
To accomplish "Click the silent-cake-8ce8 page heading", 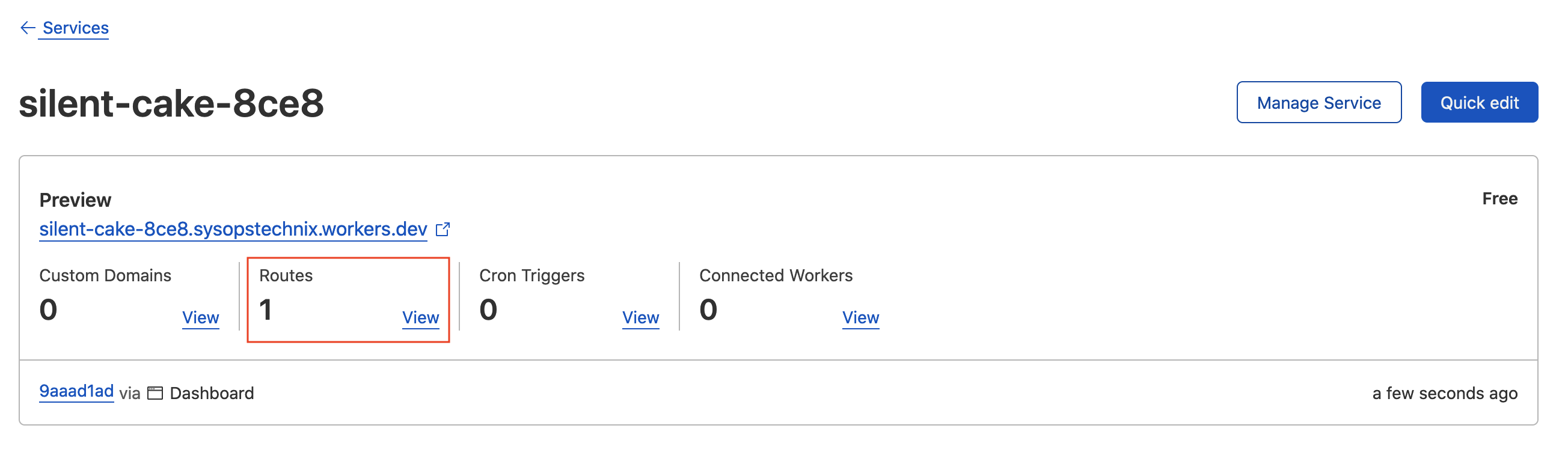I will click(x=171, y=103).
